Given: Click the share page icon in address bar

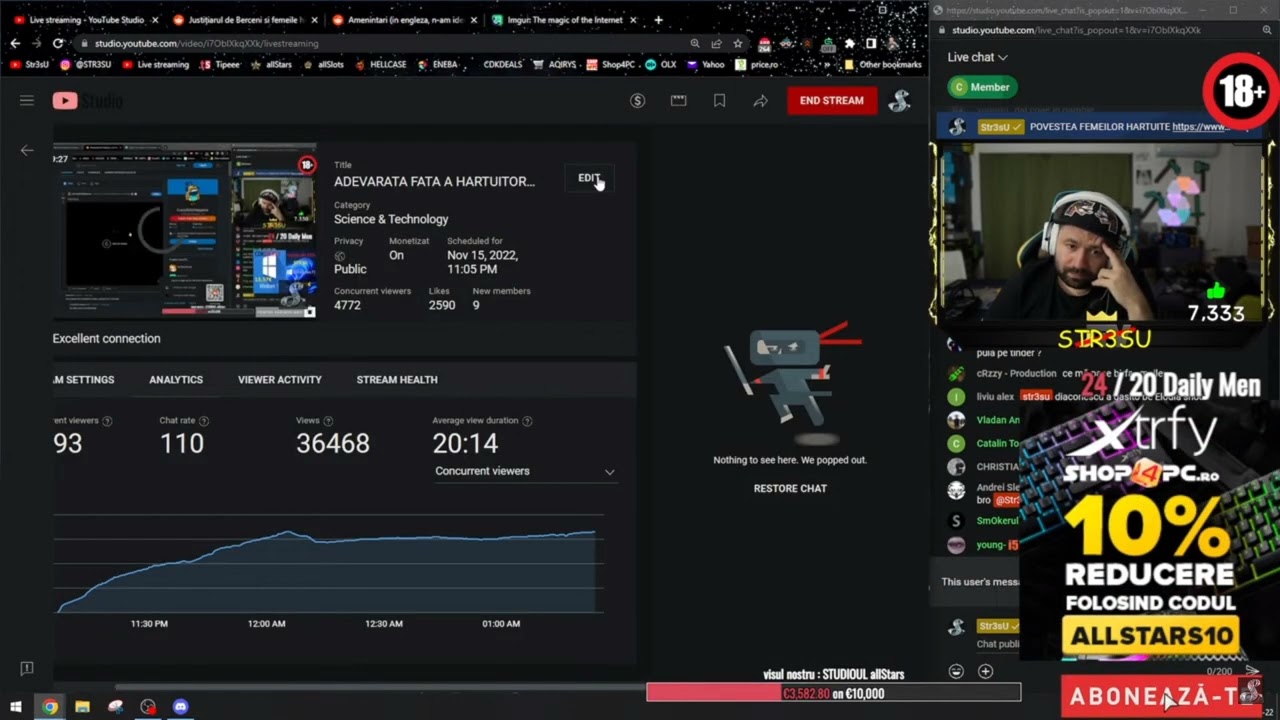Looking at the screenshot, I should pyautogui.click(x=716, y=44).
